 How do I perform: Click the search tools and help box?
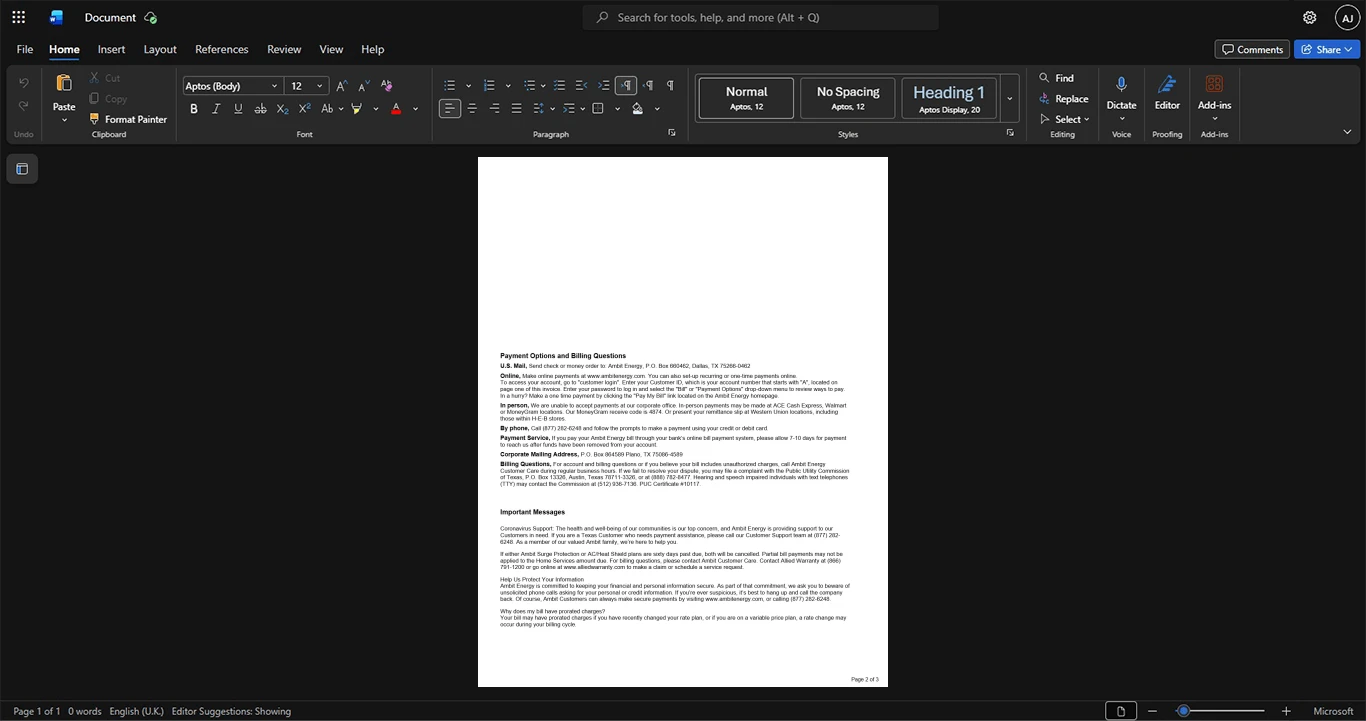(x=761, y=17)
